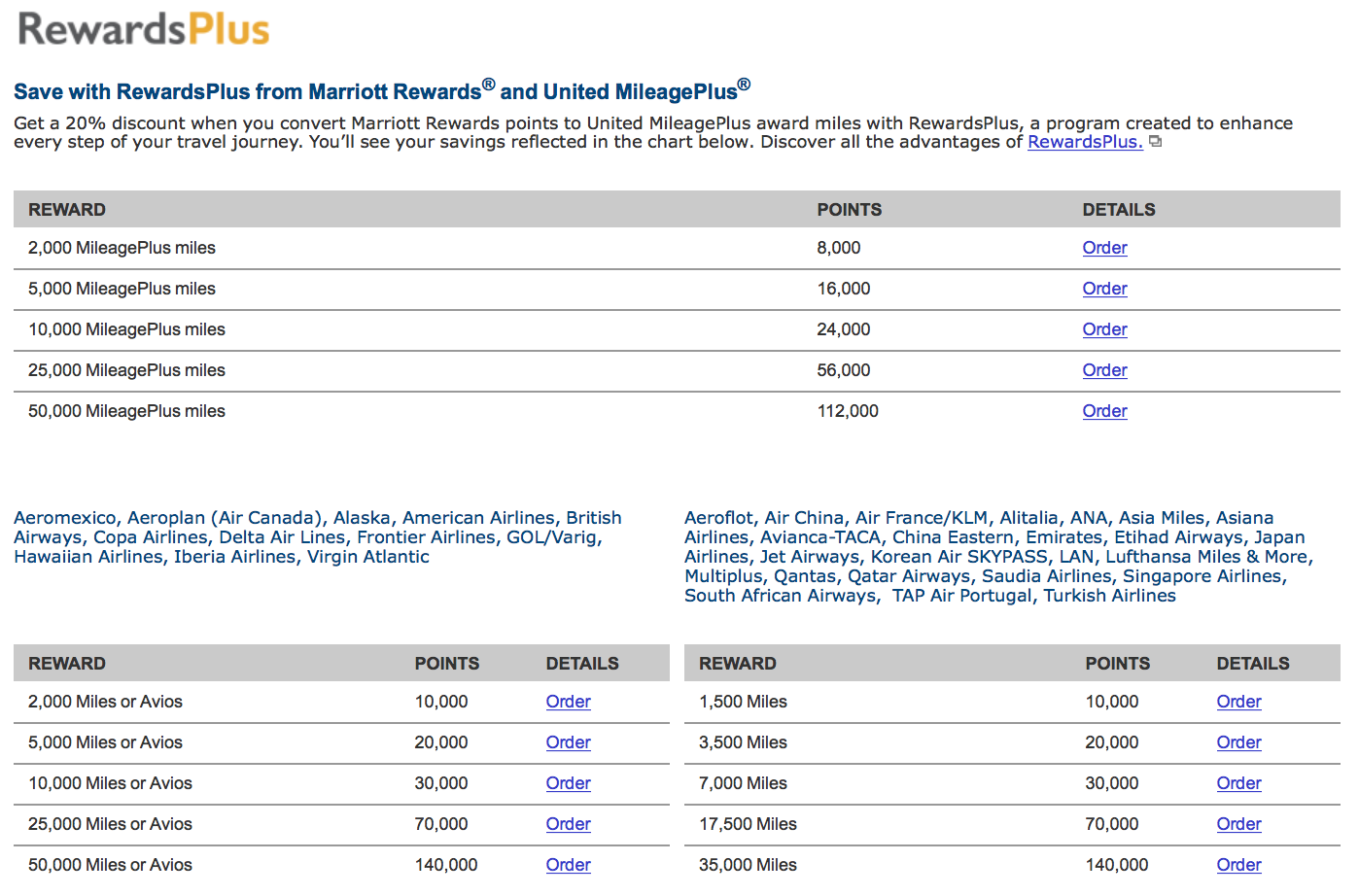Click the RewardsPlus logo

coord(144,29)
